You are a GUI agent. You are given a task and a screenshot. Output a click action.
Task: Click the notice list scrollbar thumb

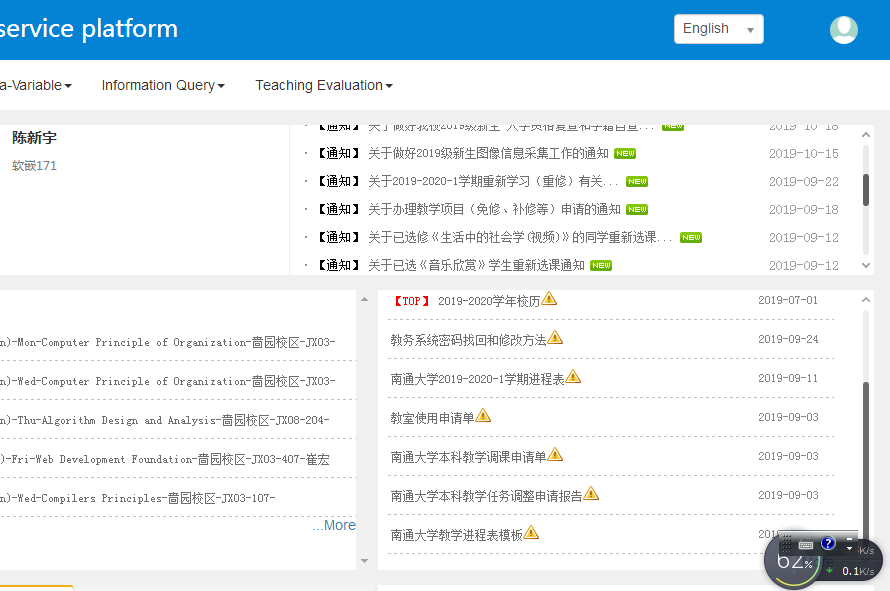(x=866, y=190)
